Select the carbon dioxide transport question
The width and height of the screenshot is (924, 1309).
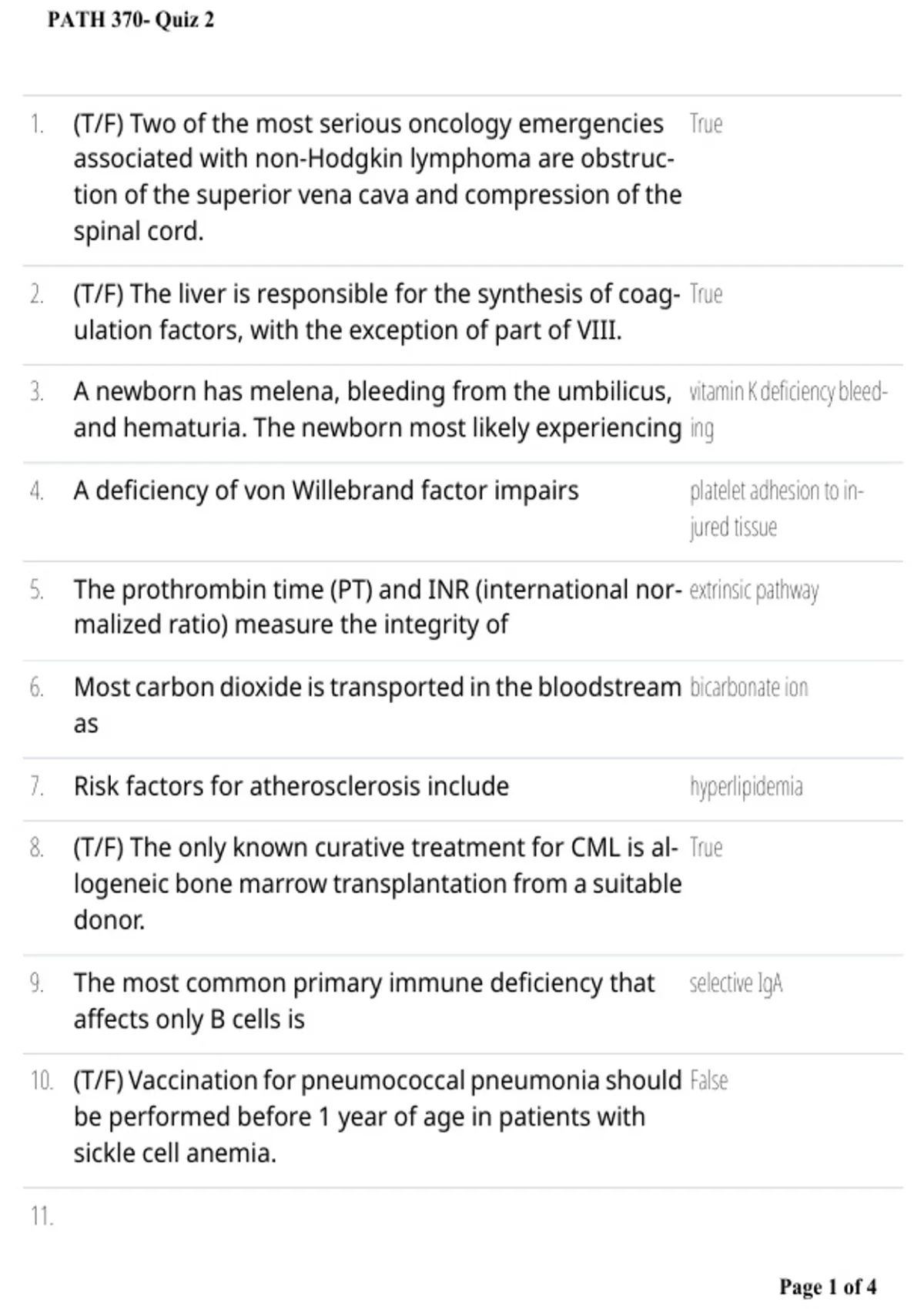[377, 705]
